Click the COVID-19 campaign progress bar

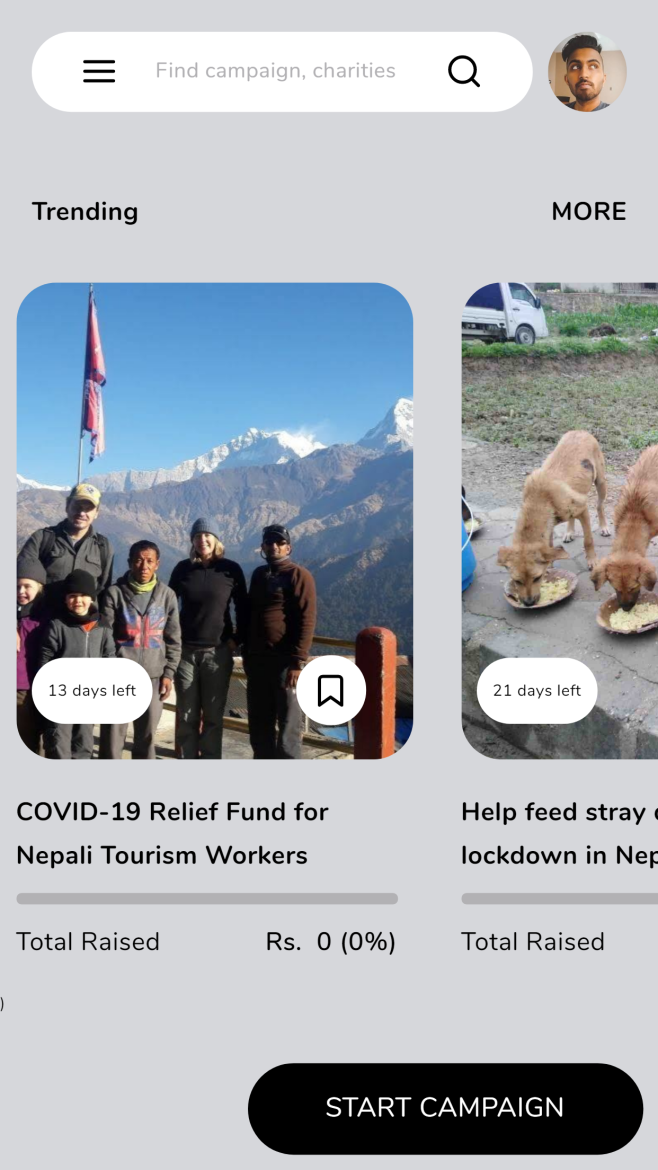[207, 898]
